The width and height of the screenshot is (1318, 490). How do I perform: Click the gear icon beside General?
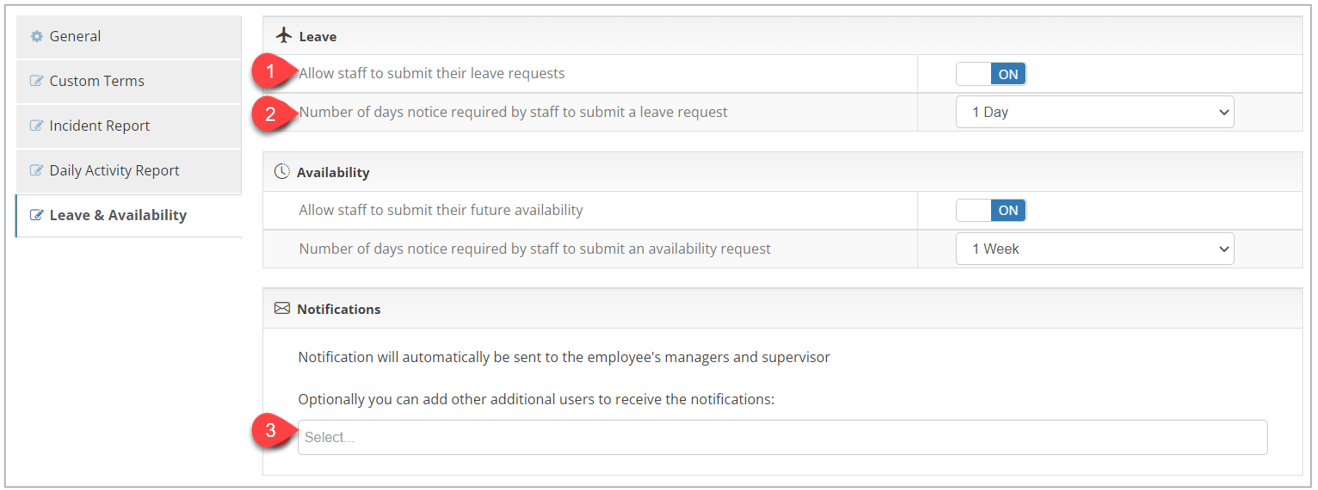point(37,36)
